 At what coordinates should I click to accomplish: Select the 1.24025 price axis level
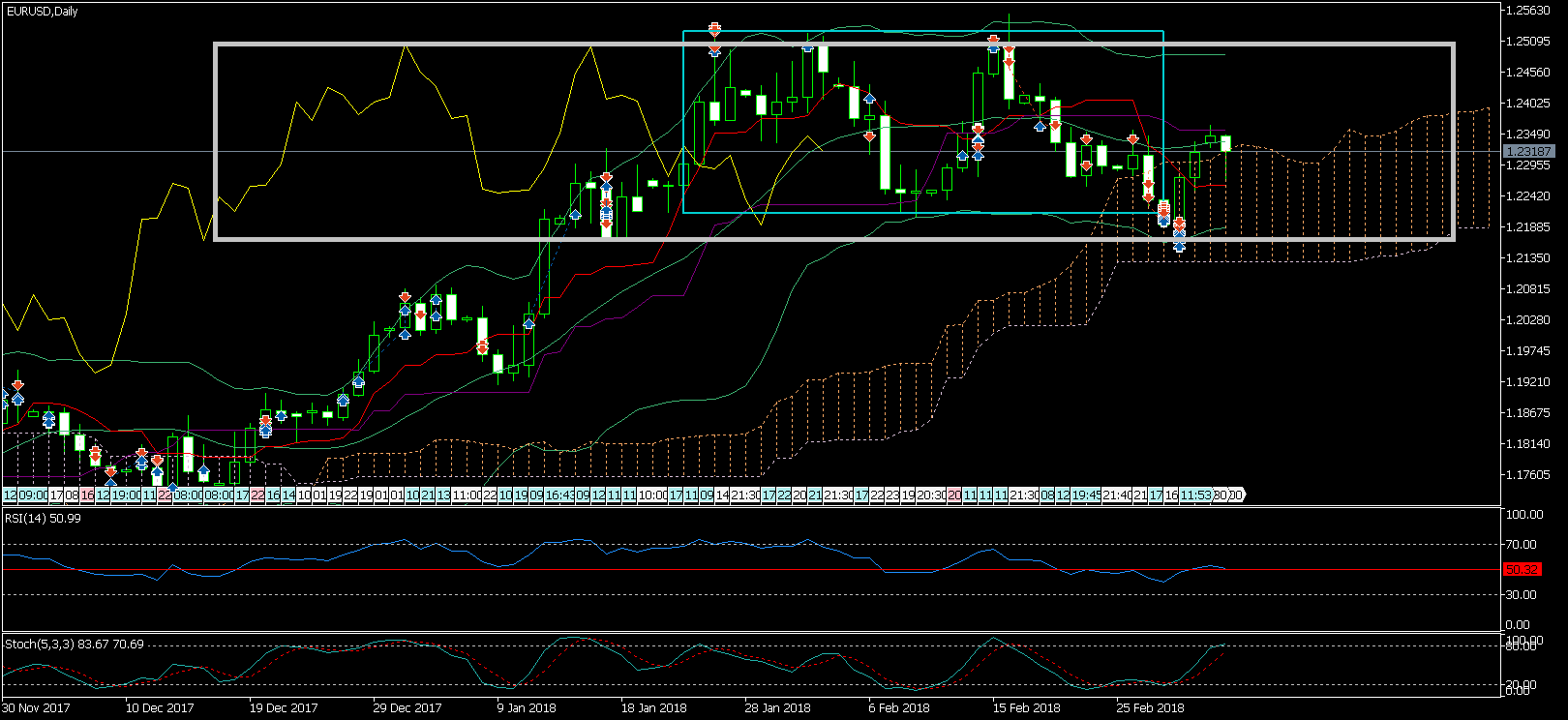(1529, 104)
